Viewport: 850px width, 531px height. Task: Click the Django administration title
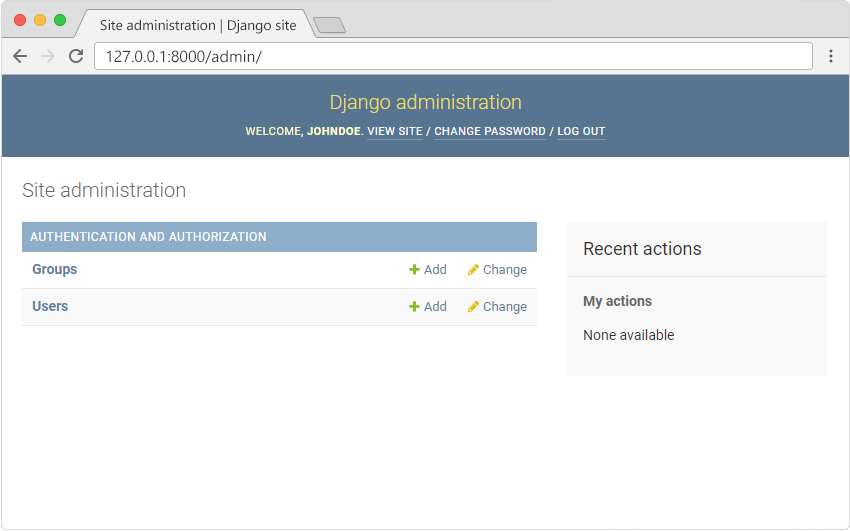click(425, 102)
